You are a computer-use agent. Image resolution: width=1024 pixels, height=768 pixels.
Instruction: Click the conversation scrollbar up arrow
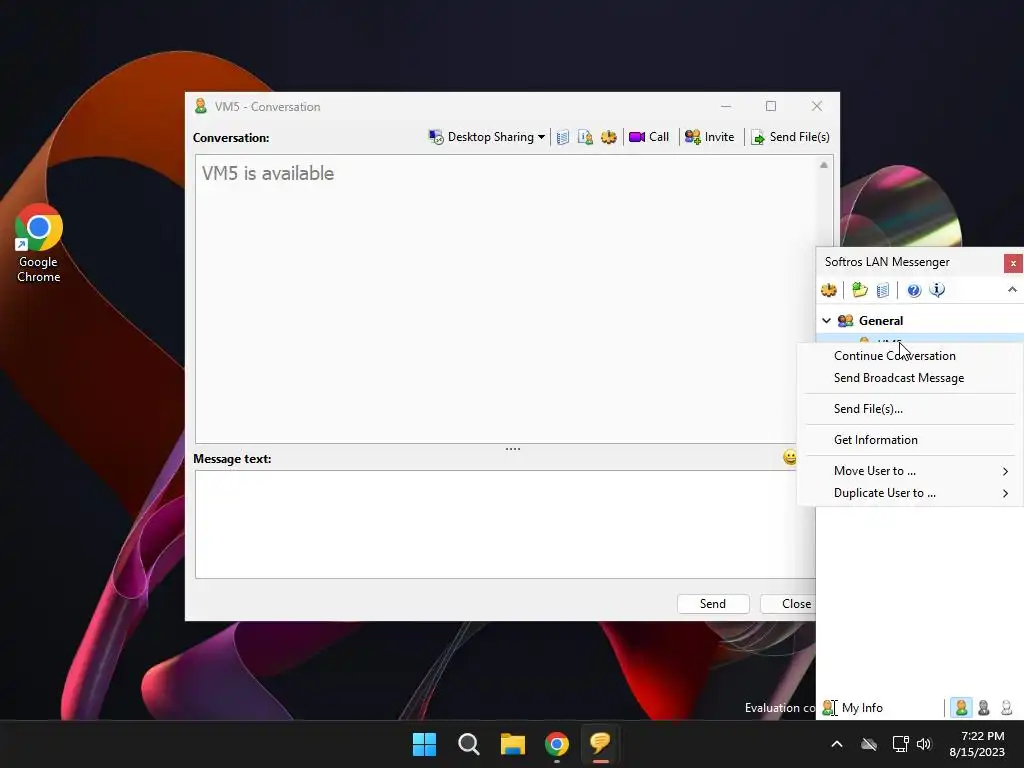824,165
